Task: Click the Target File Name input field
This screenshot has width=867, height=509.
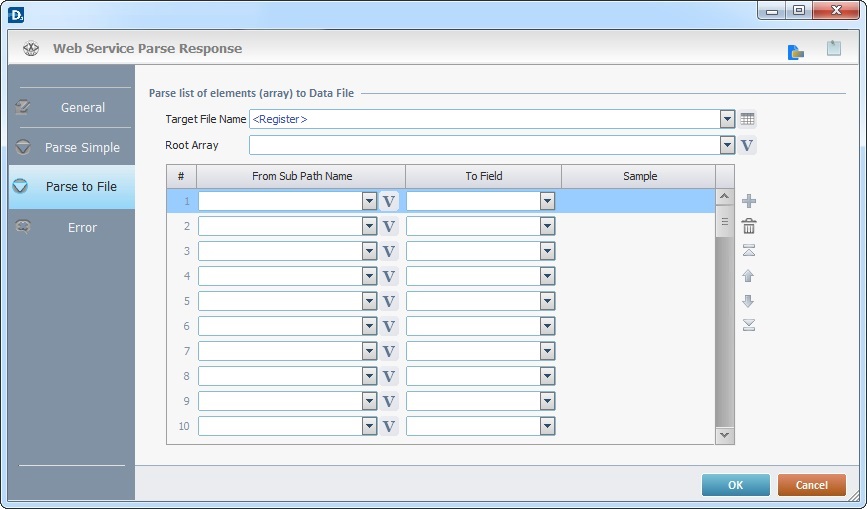Action: coord(485,119)
